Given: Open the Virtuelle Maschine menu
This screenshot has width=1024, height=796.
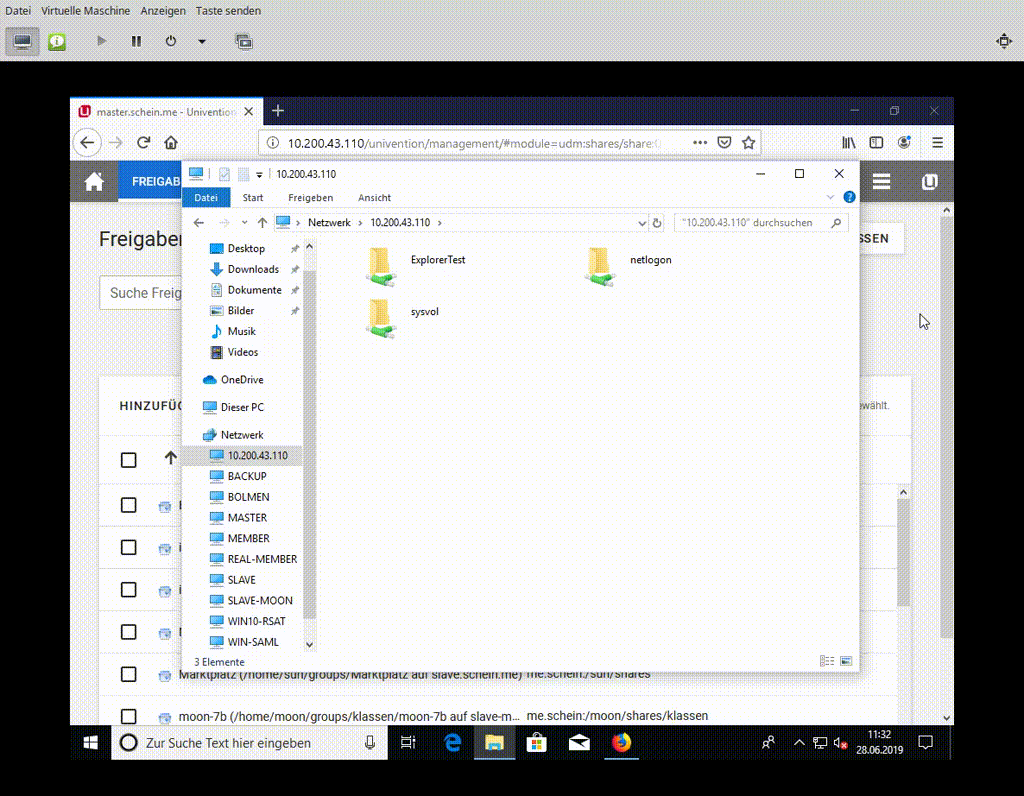Looking at the screenshot, I should coord(85,11).
